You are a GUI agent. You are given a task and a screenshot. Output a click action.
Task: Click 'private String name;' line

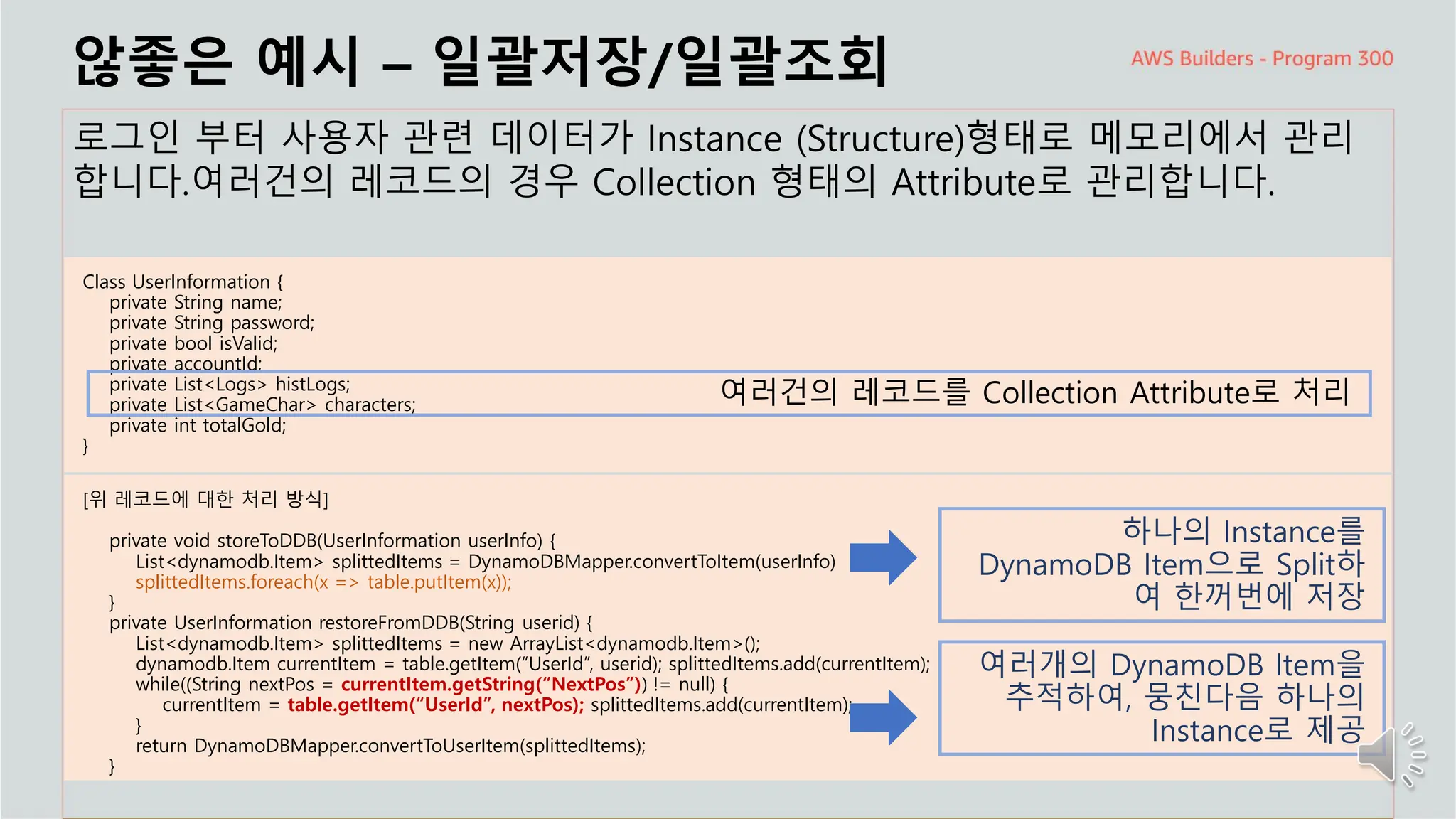pos(196,303)
